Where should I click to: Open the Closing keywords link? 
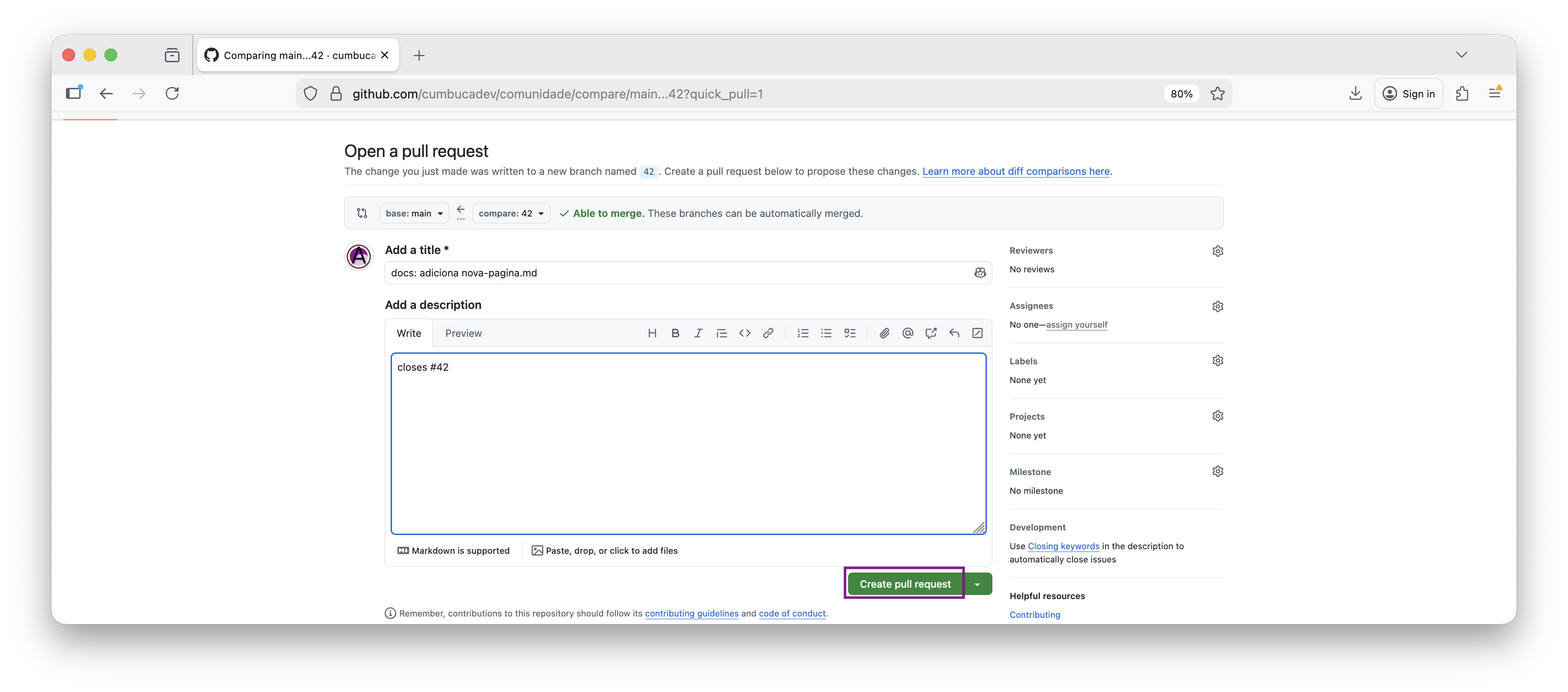(1063, 546)
